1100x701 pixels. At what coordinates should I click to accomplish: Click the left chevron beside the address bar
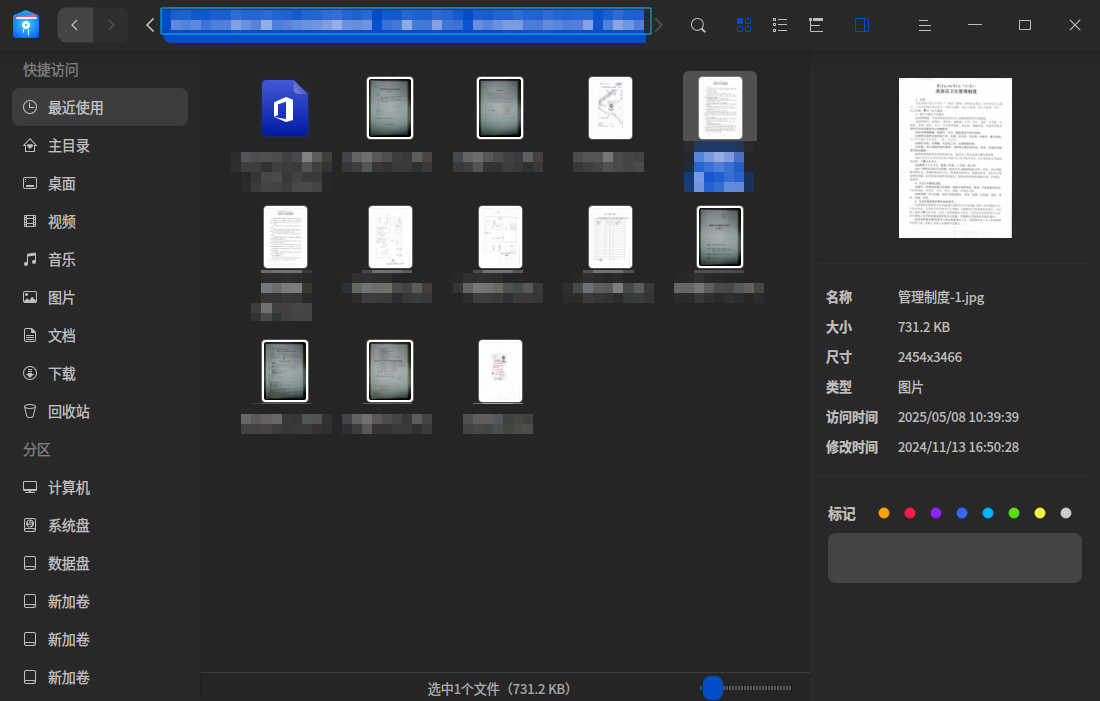[x=150, y=25]
